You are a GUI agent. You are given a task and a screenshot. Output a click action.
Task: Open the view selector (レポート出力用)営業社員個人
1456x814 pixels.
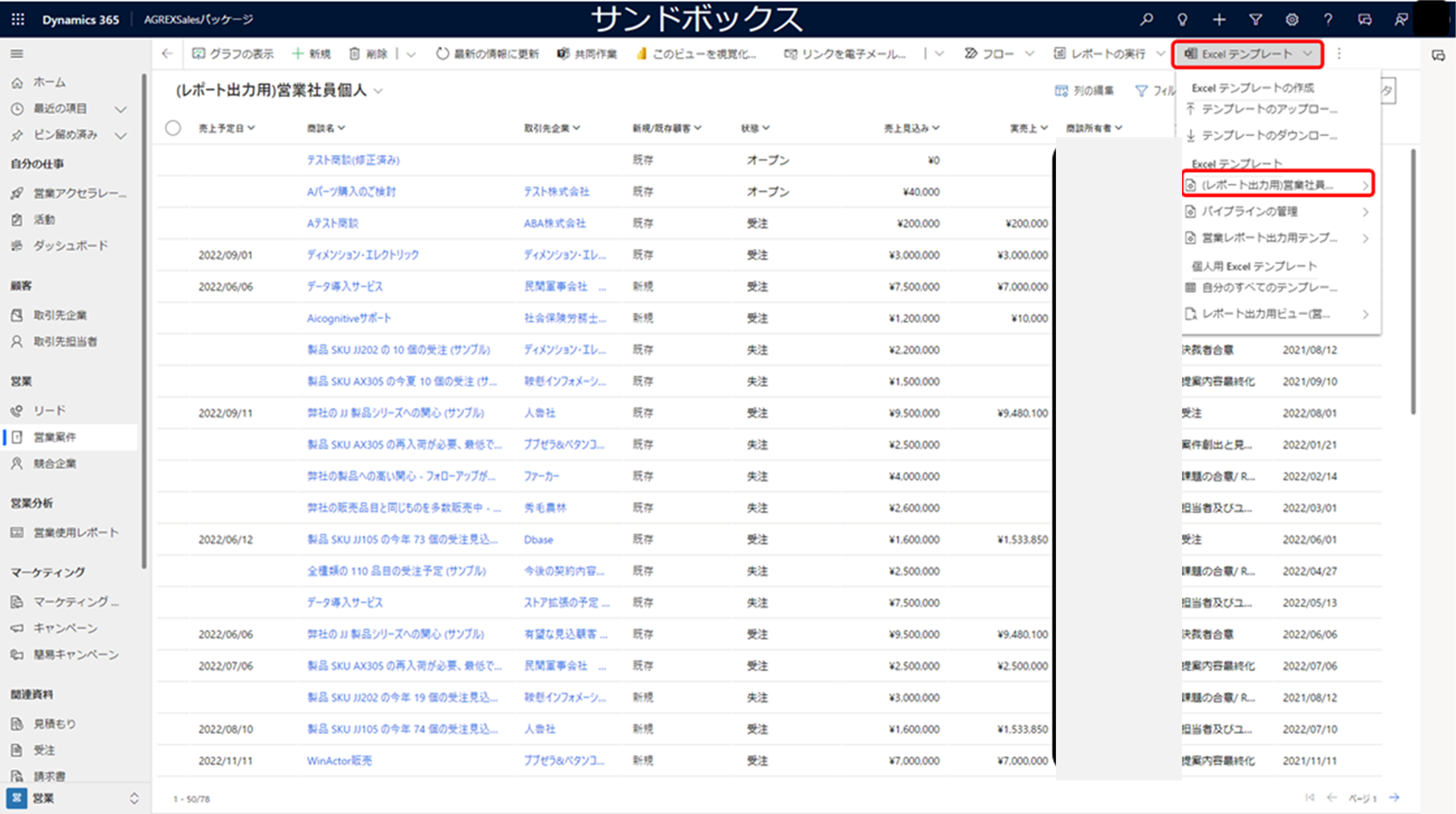pos(279,91)
